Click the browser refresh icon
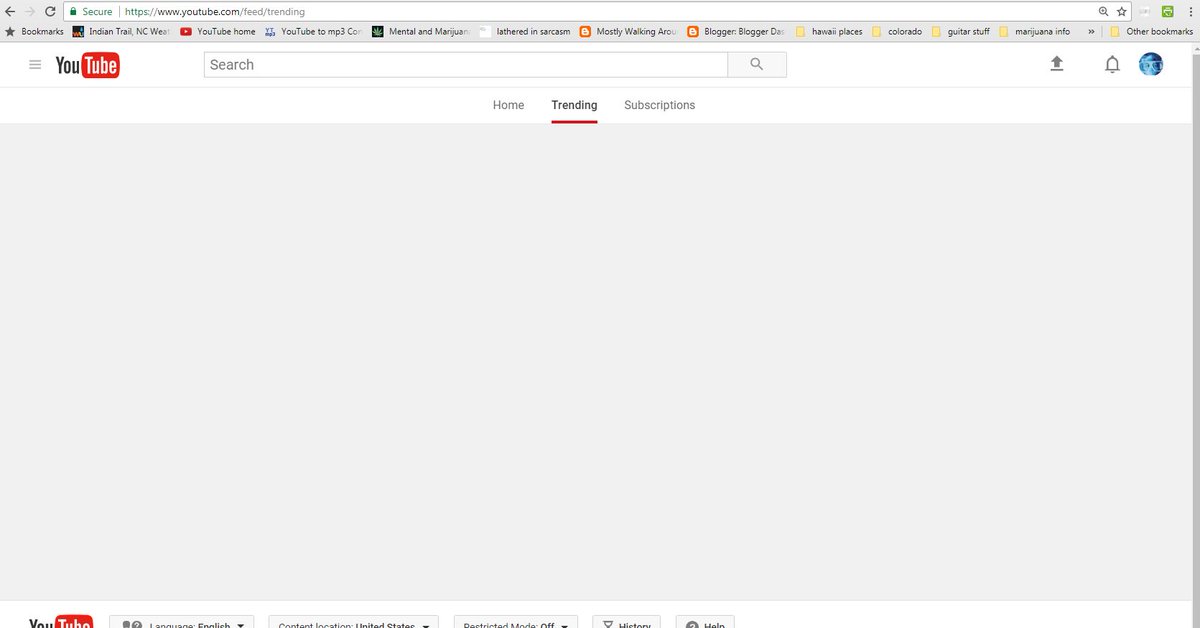The height and width of the screenshot is (628, 1200). point(50,11)
